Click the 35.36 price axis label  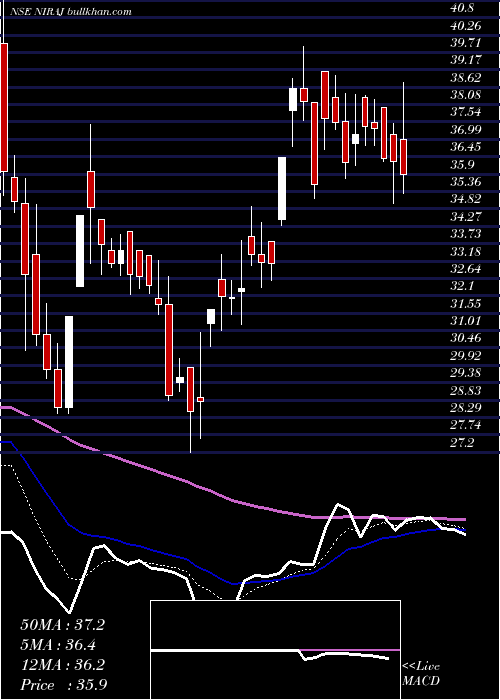point(466,182)
